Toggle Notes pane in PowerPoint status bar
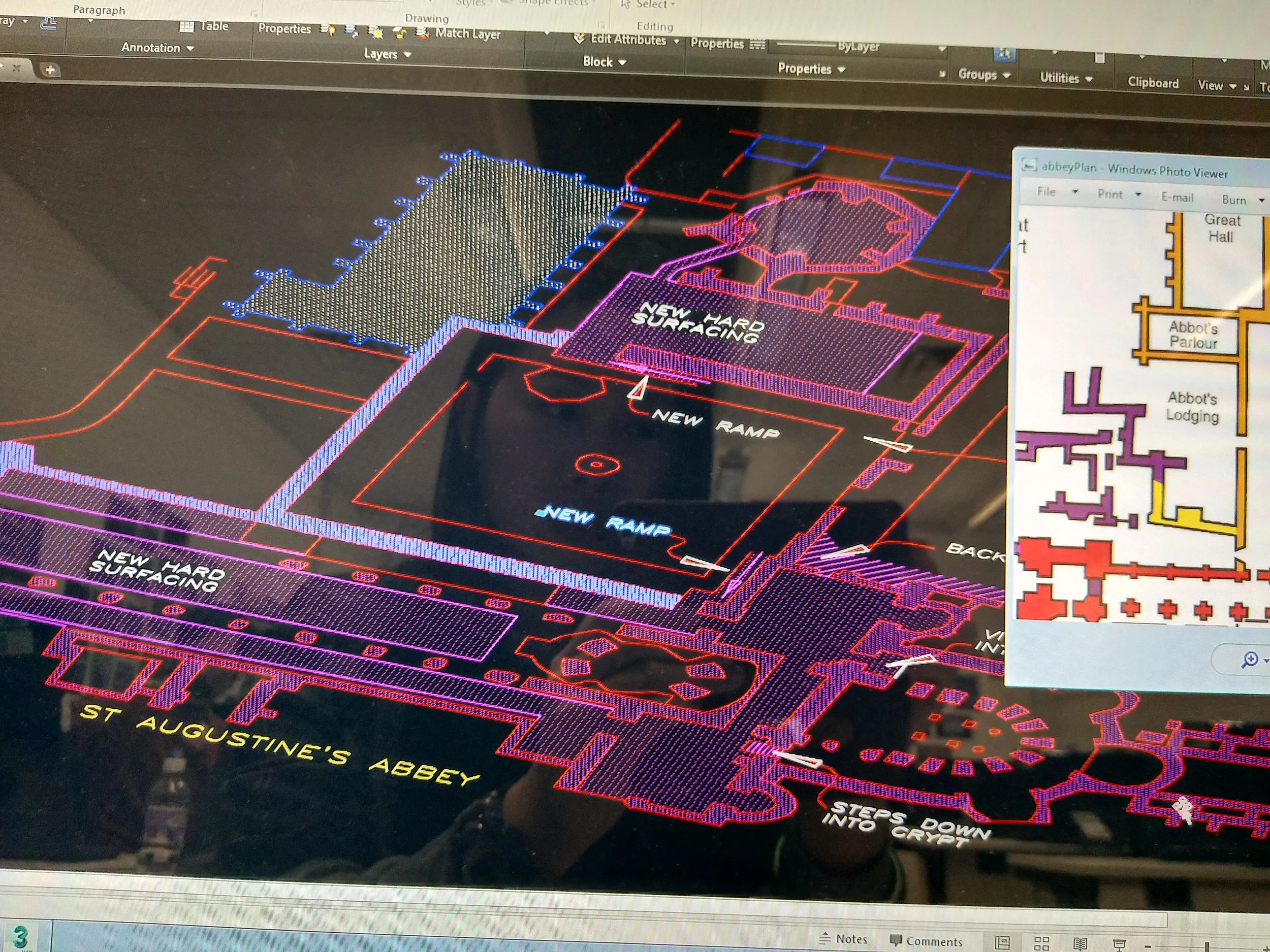This screenshot has width=1270, height=952. [x=843, y=939]
